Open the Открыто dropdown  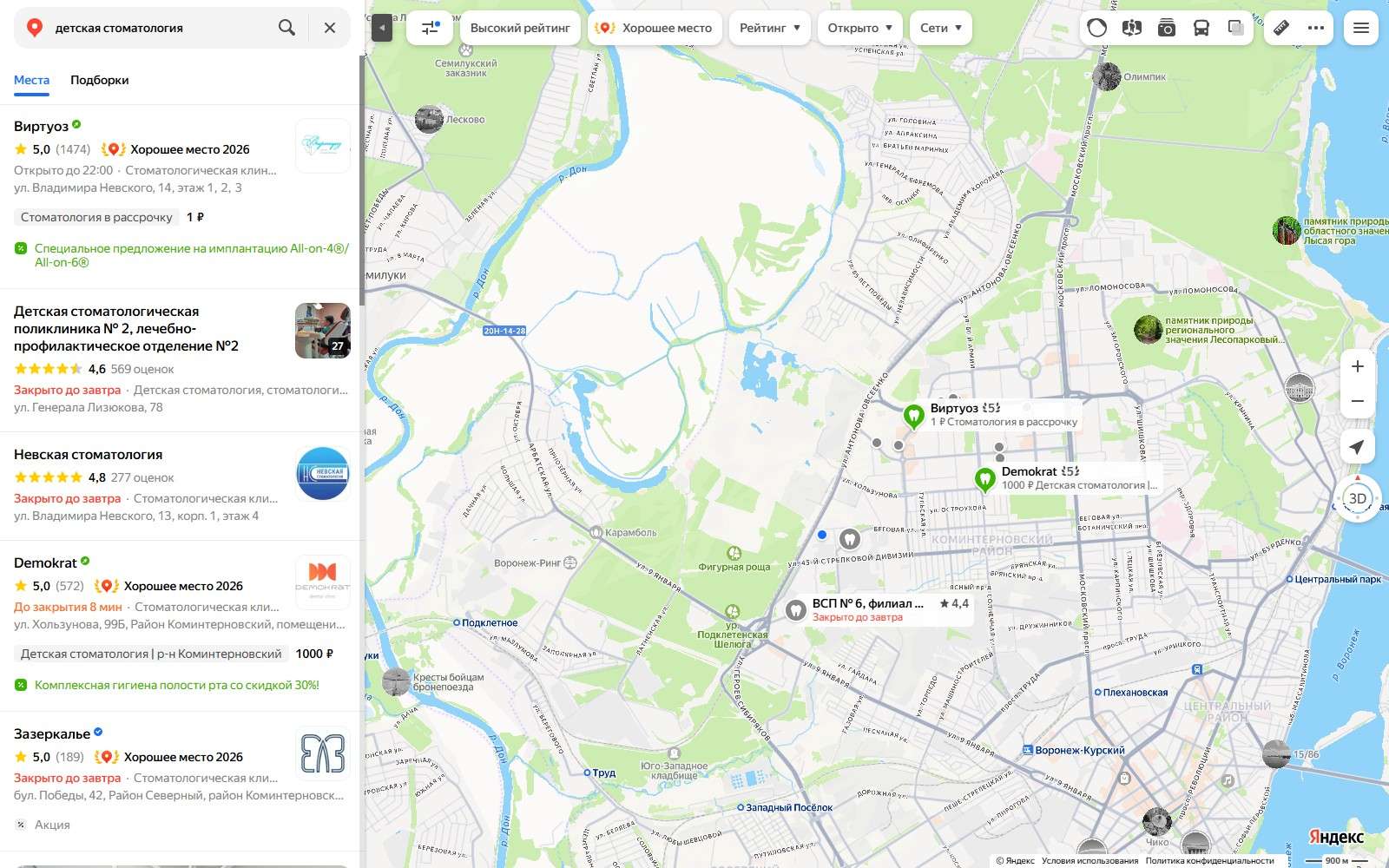click(859, 28)
